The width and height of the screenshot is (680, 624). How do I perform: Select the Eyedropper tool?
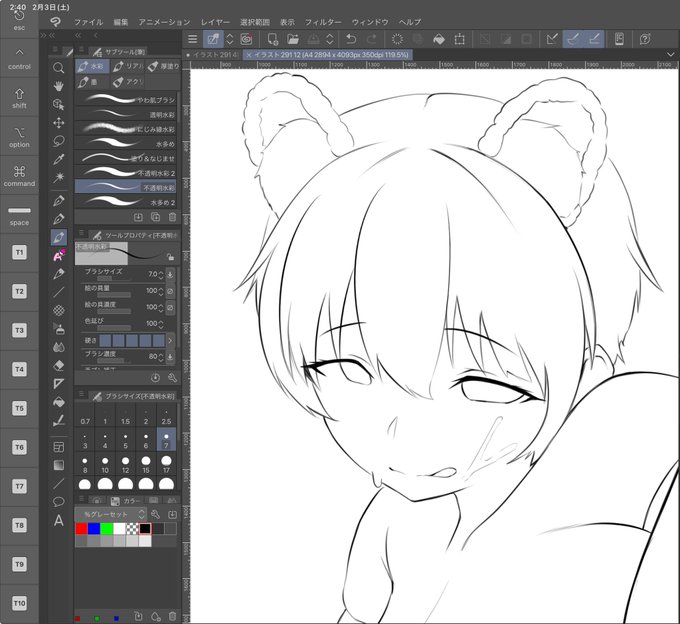pos(59,159)
